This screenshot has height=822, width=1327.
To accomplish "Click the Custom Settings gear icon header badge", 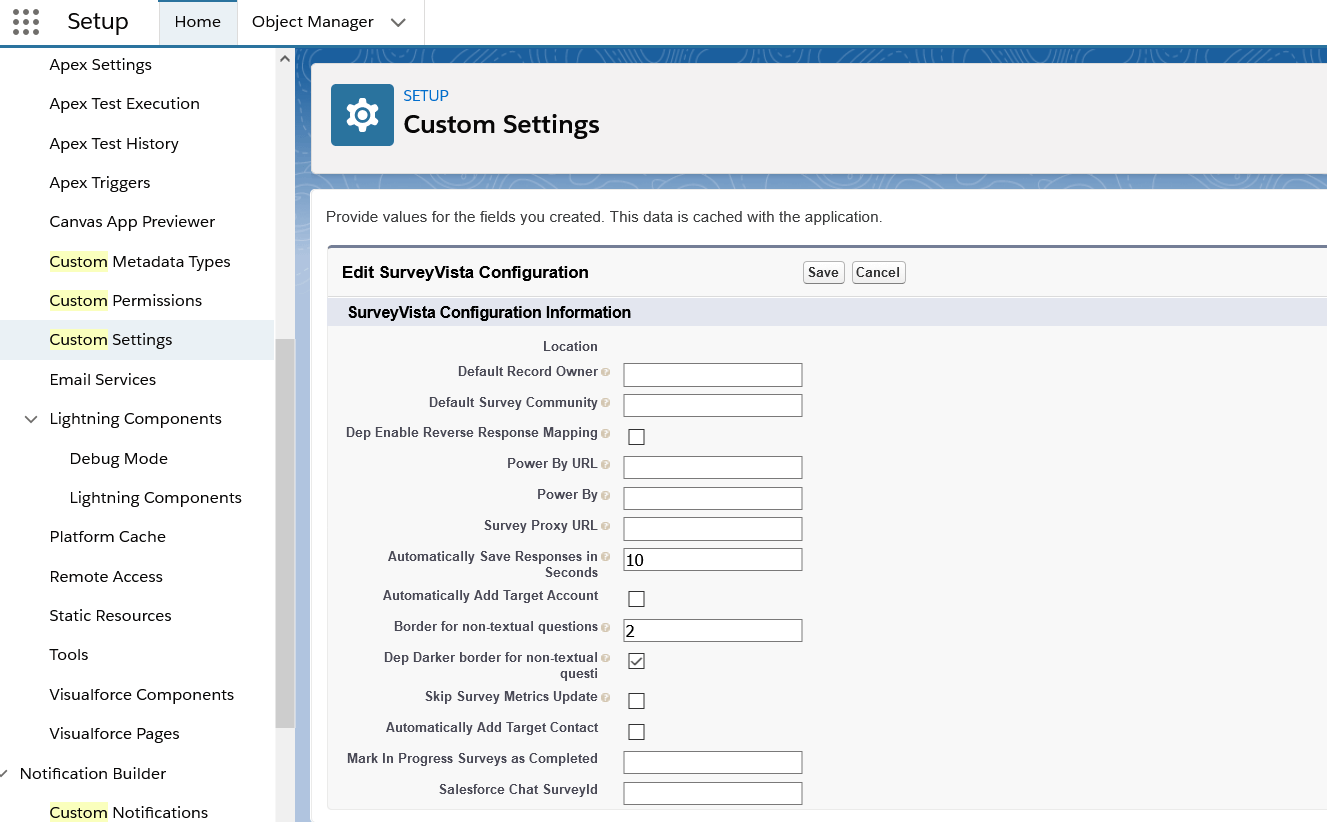I will point(362,114).
